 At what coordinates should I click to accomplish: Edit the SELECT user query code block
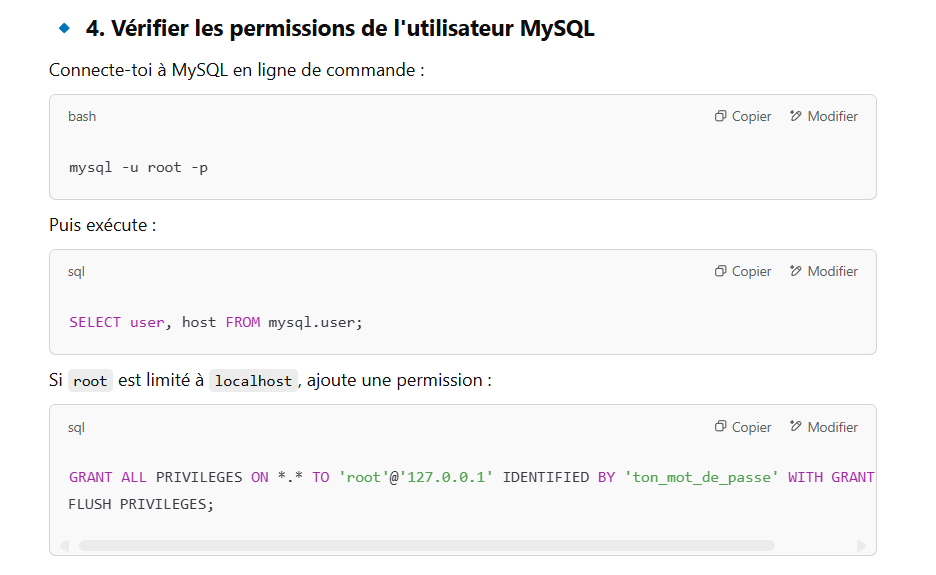823,271
